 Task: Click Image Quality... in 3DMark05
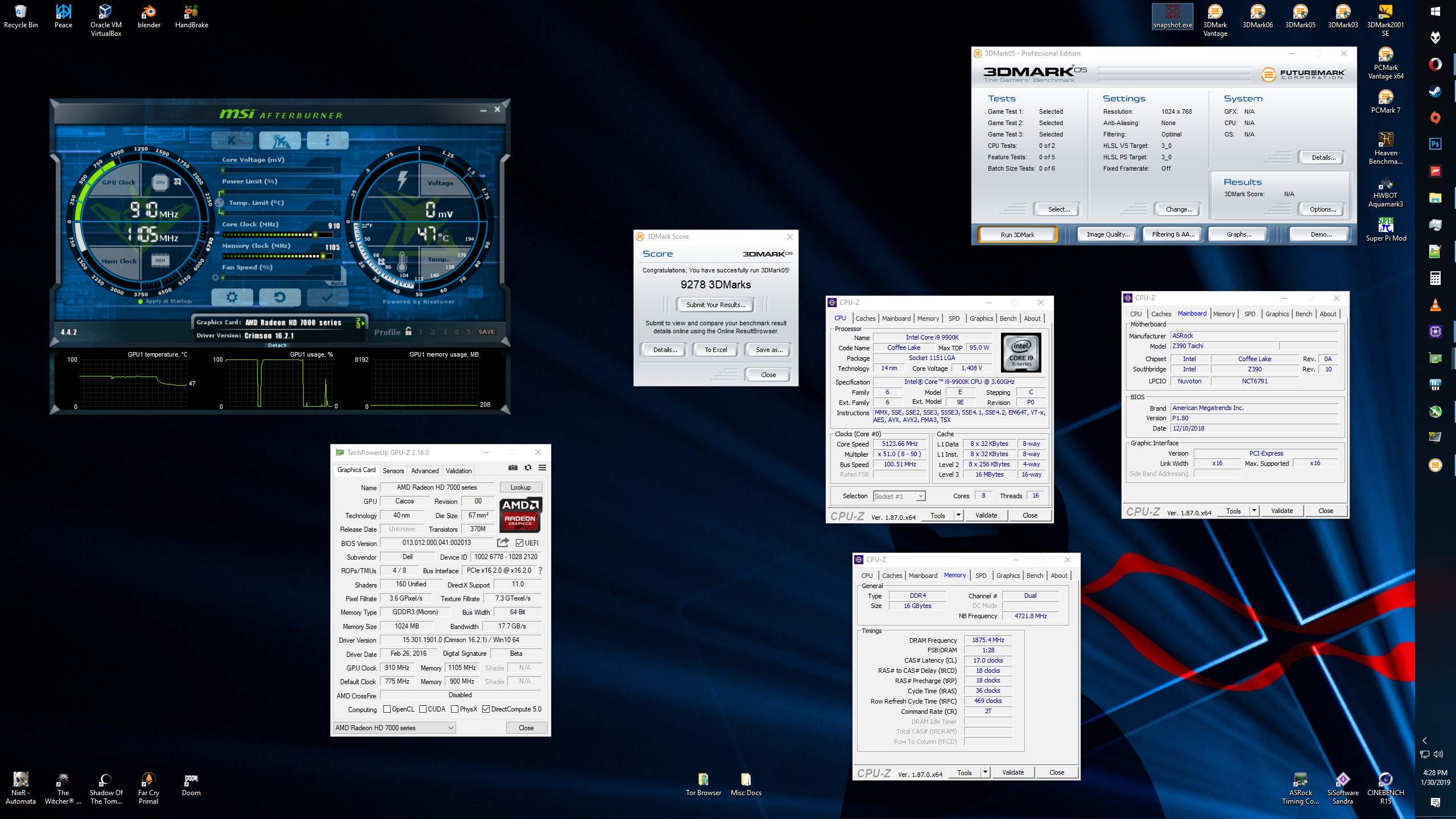(x=1107, y=234)
